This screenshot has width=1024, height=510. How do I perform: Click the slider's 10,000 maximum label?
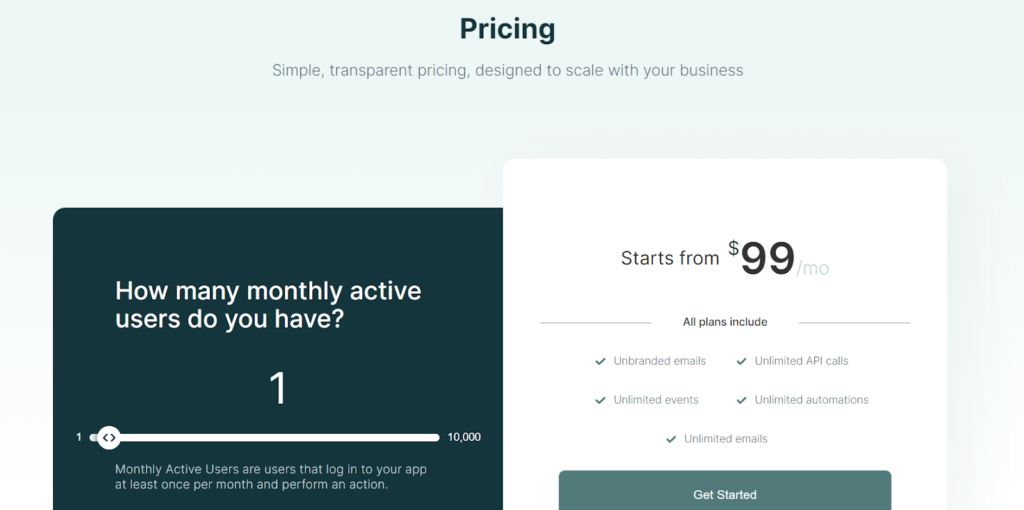(x=464, y=437)
